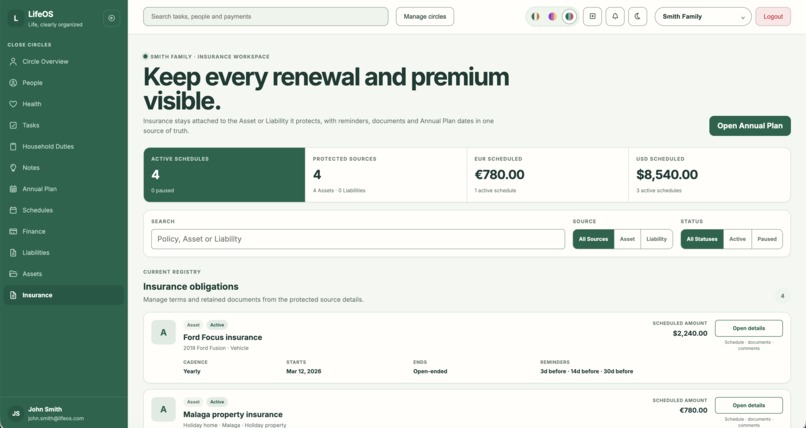
Task: Select the Notes menu label
Action: pyautogui.click(x=31, y=168)
